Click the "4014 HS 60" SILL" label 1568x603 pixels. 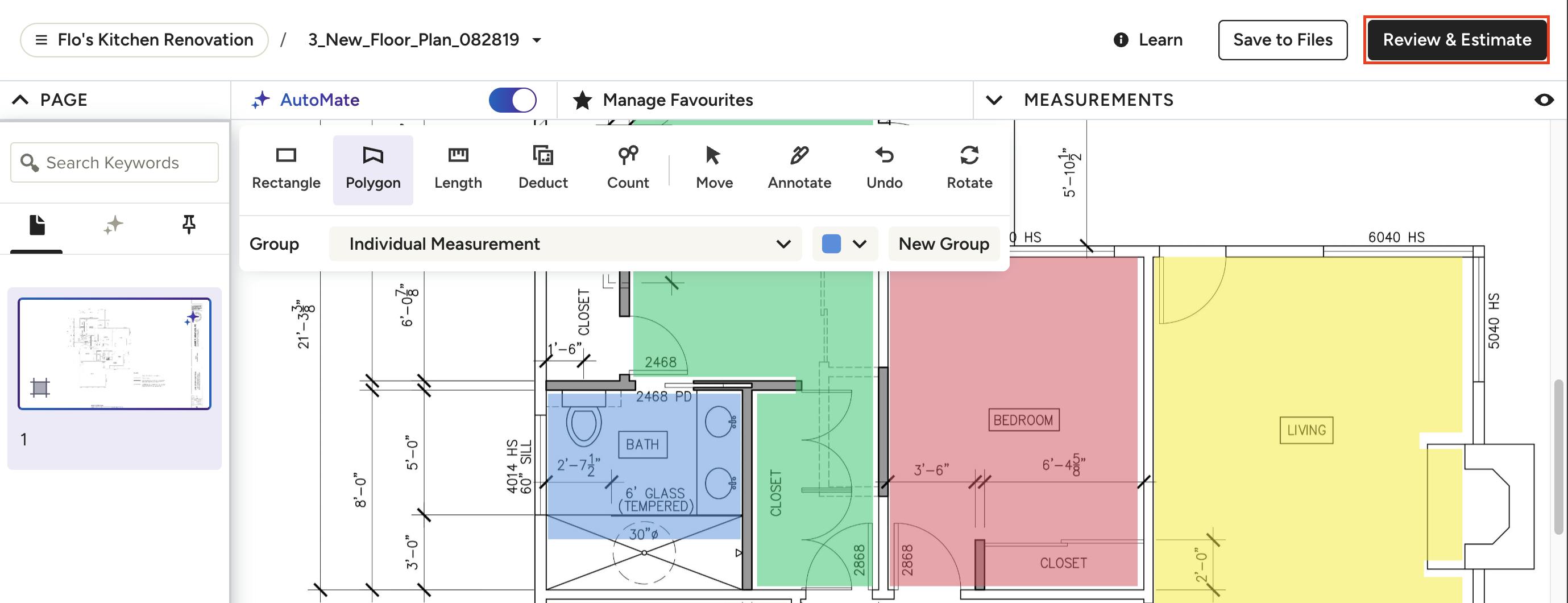[x=519, y=466]
